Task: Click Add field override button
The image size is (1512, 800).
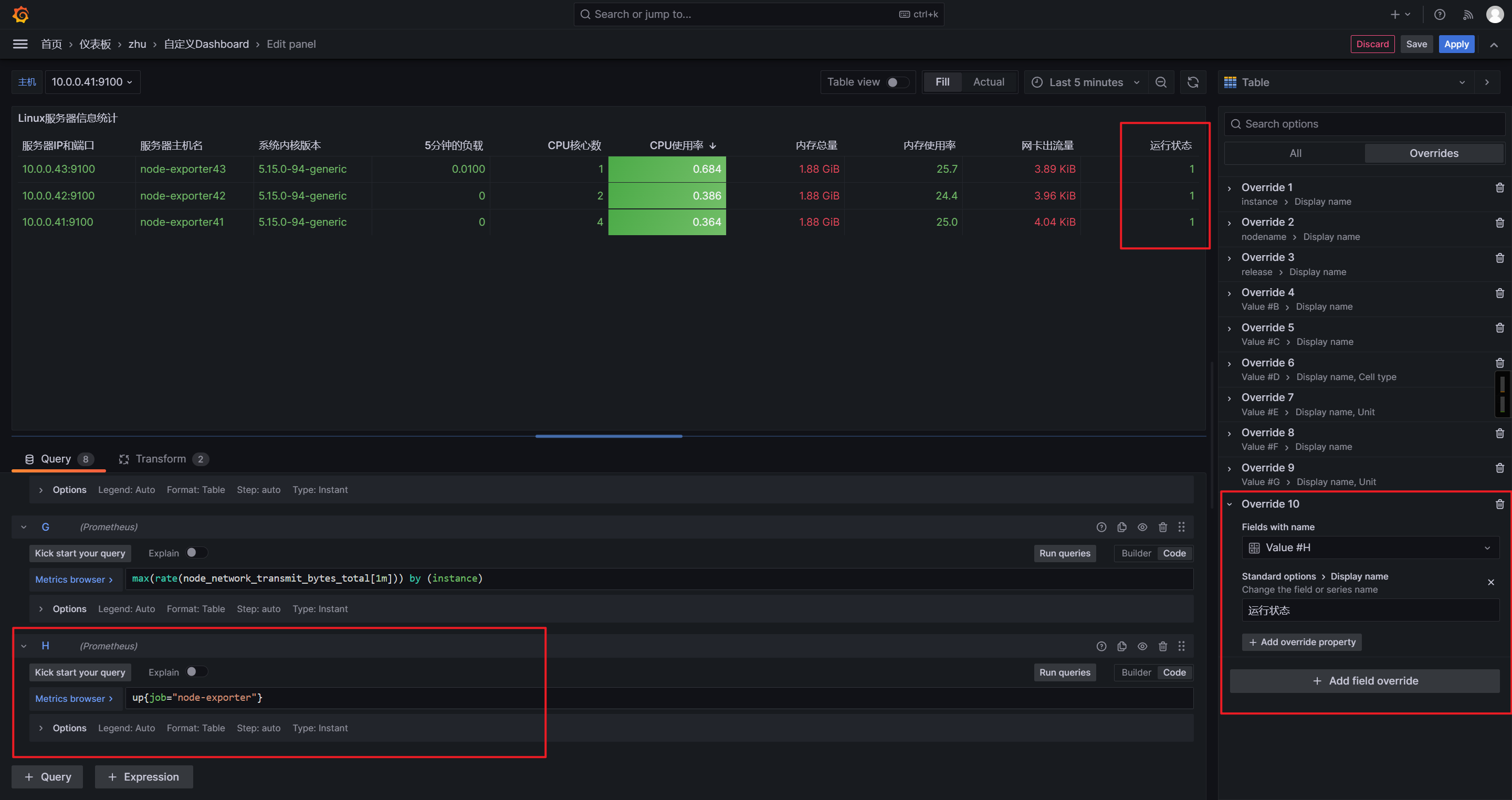Action: (1364, 681)
